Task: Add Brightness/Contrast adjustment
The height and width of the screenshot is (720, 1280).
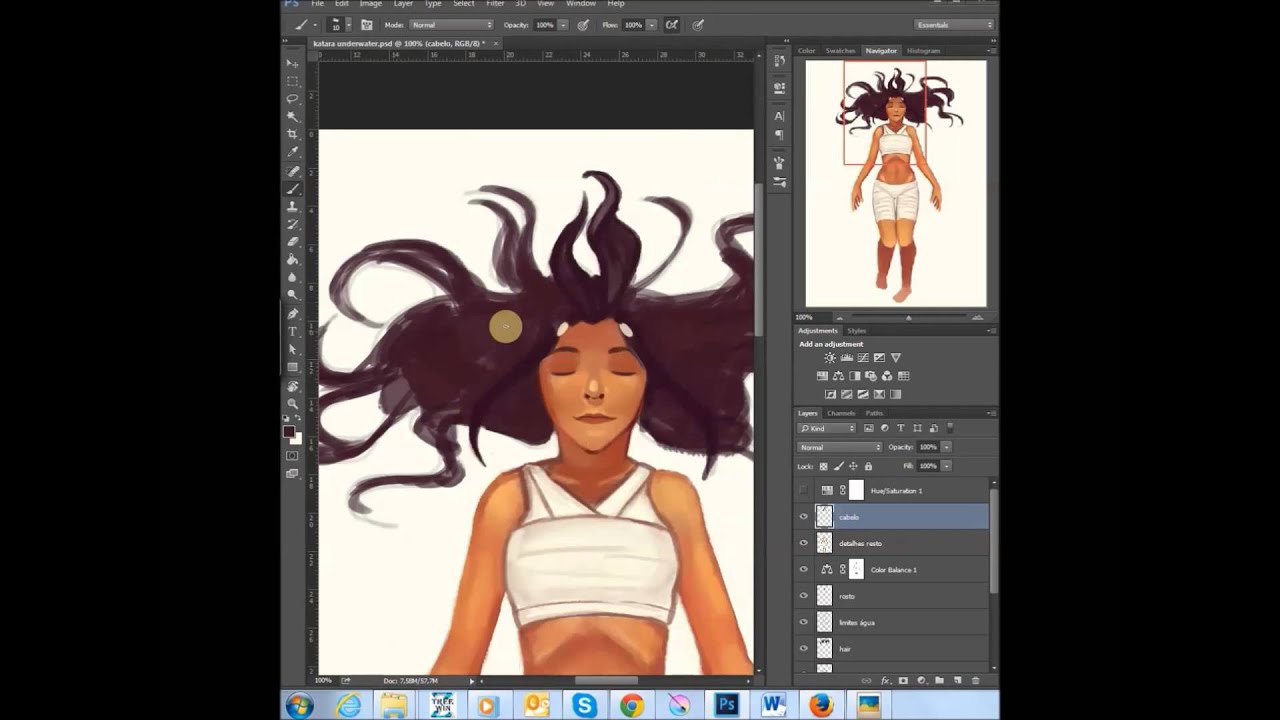Action: [830, 357]
